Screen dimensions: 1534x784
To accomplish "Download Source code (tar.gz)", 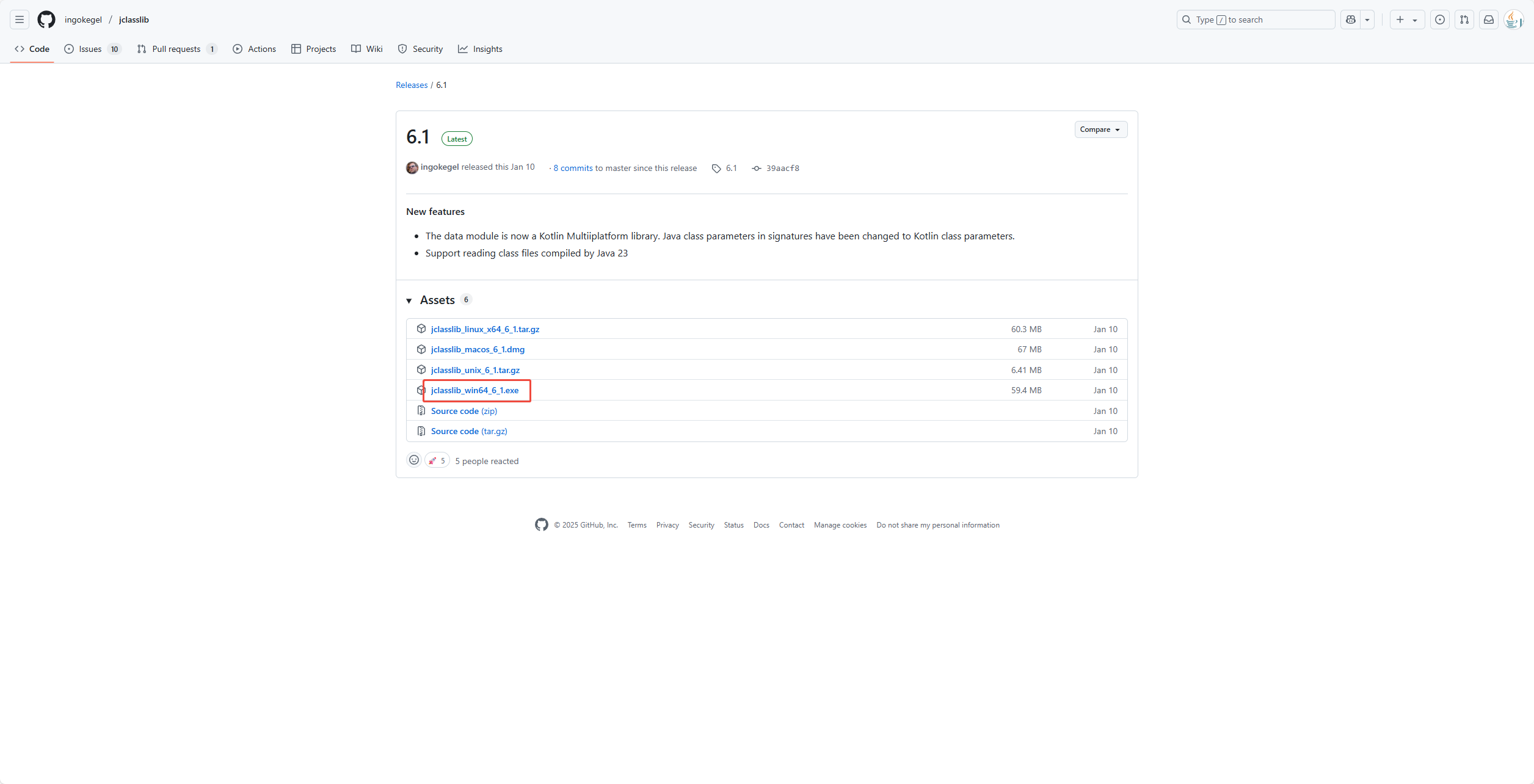I will coord(469,431).
